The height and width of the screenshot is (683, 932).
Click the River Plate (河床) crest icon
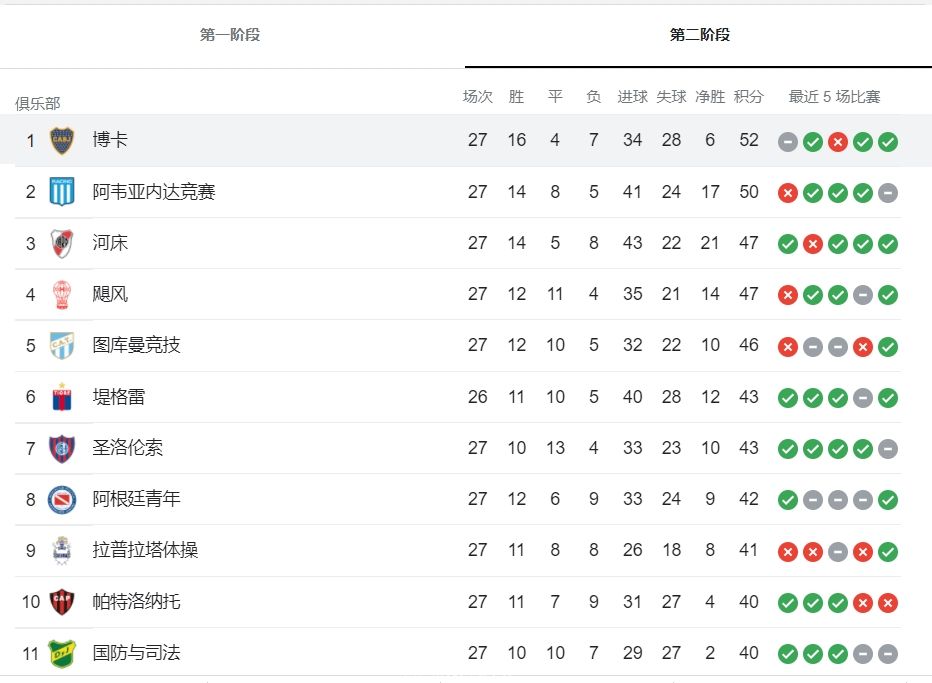coord(62,243)
